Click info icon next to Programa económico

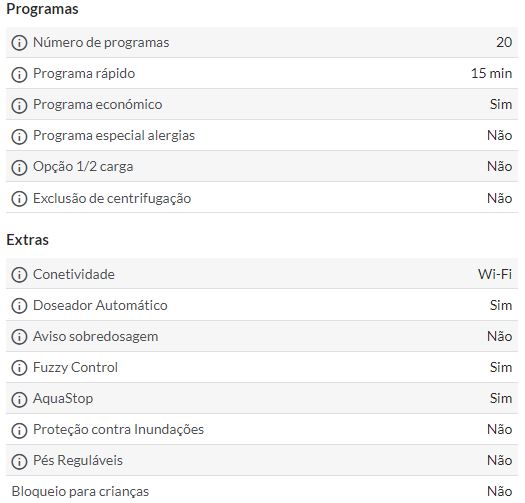[19, 105]
